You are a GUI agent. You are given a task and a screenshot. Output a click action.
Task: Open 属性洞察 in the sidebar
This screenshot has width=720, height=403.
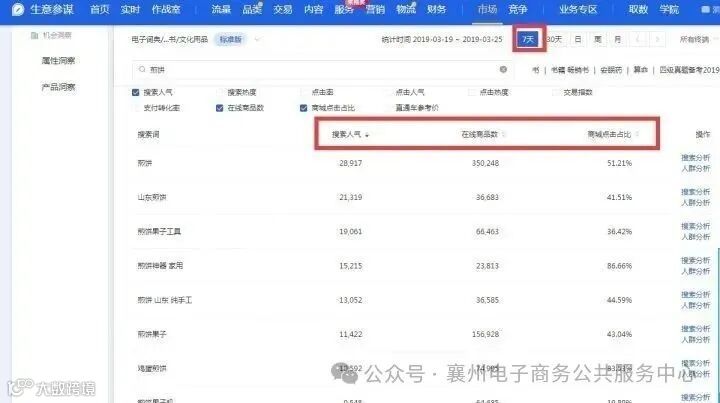coord(58,61)
